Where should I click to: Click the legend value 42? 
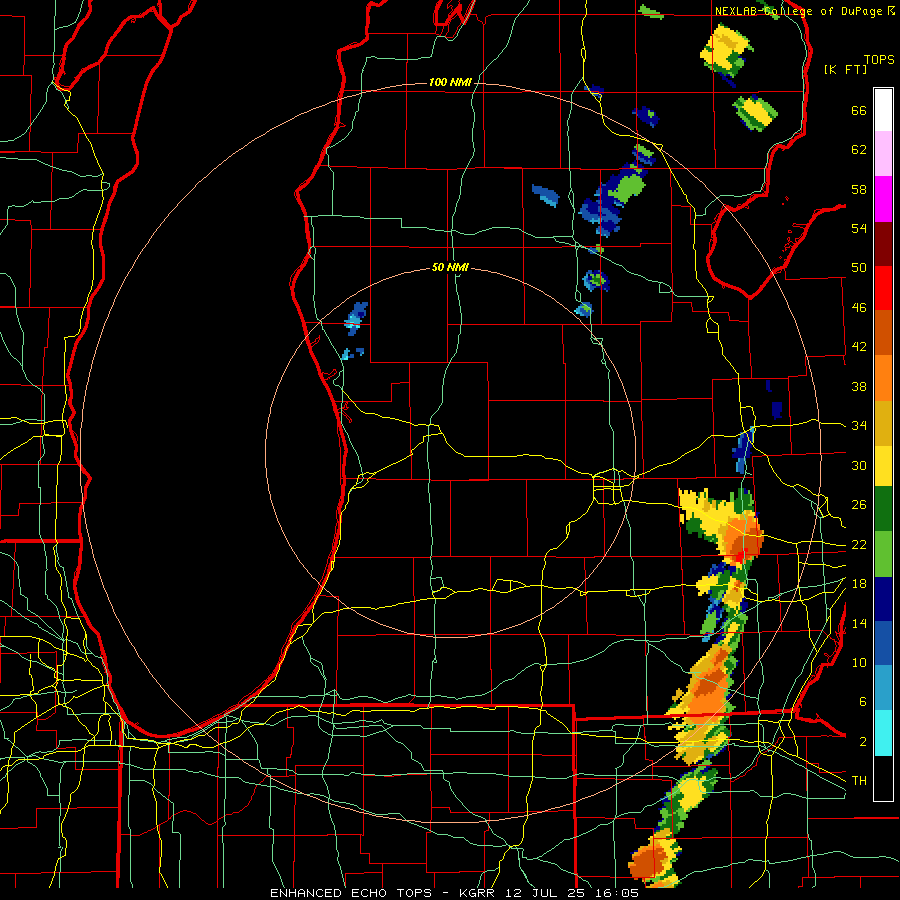click(859, 347)
